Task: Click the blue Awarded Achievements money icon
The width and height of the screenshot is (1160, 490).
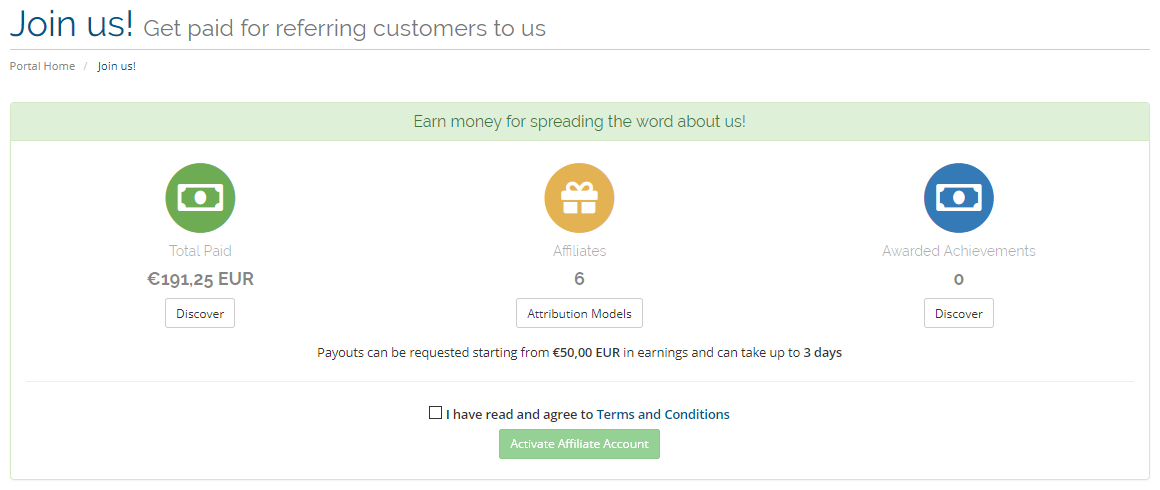Action: point(959,198)
